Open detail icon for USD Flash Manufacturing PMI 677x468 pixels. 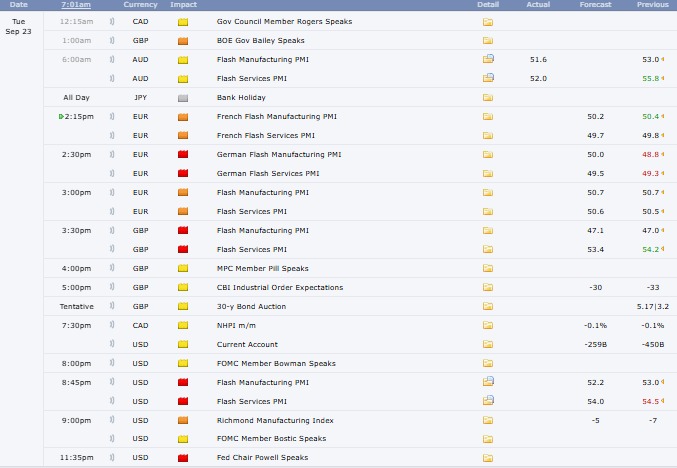[488, 382]
